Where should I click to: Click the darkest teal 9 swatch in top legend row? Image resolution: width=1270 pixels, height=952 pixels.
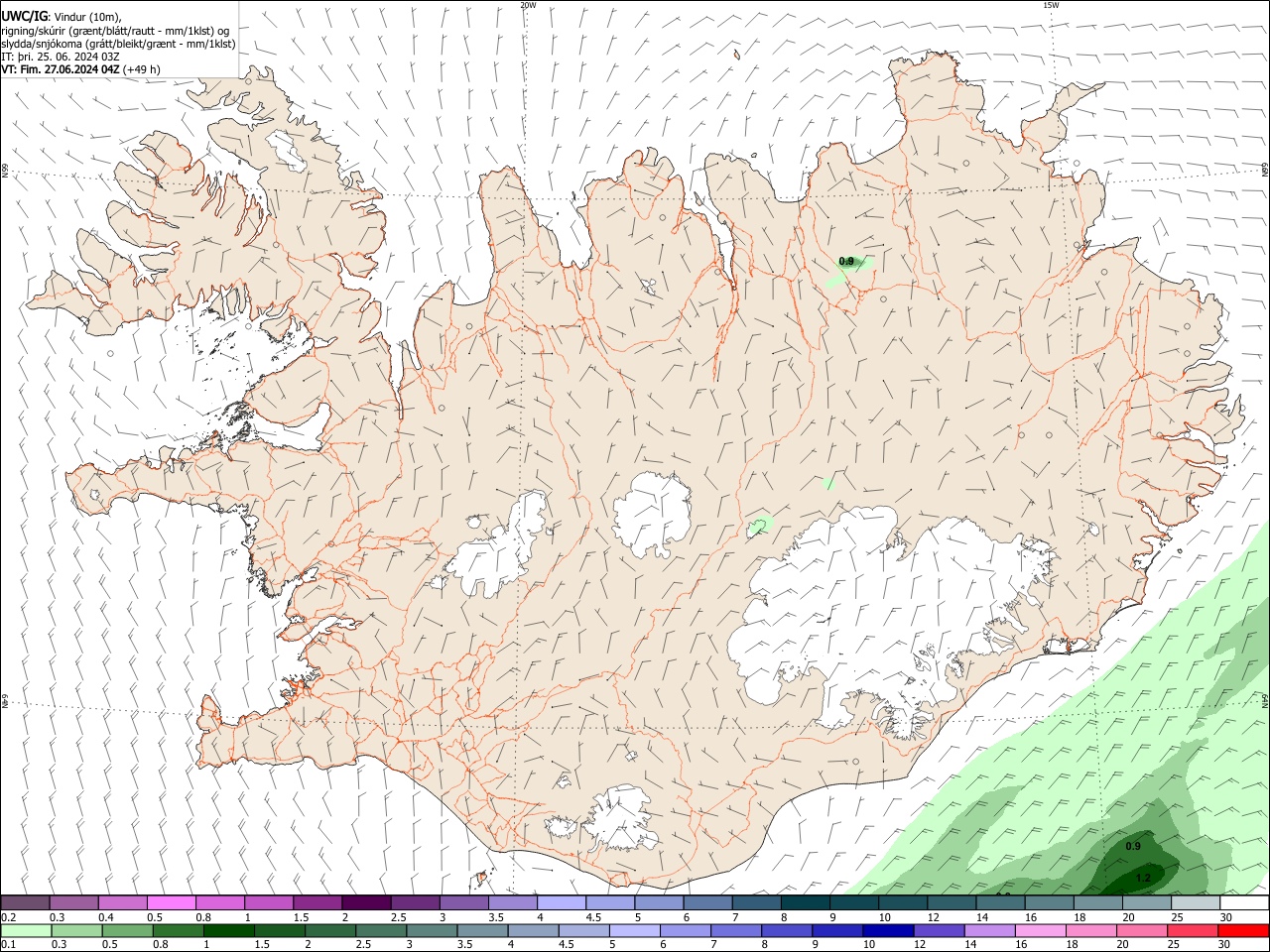point(806,902)
